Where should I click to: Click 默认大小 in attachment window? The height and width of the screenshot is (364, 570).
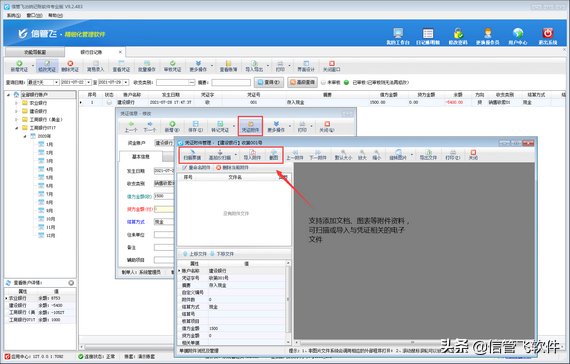343,155
